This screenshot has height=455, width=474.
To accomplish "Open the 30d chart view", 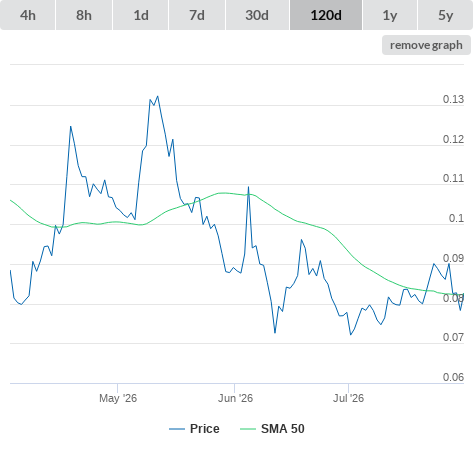I will [x=257, y=15].
